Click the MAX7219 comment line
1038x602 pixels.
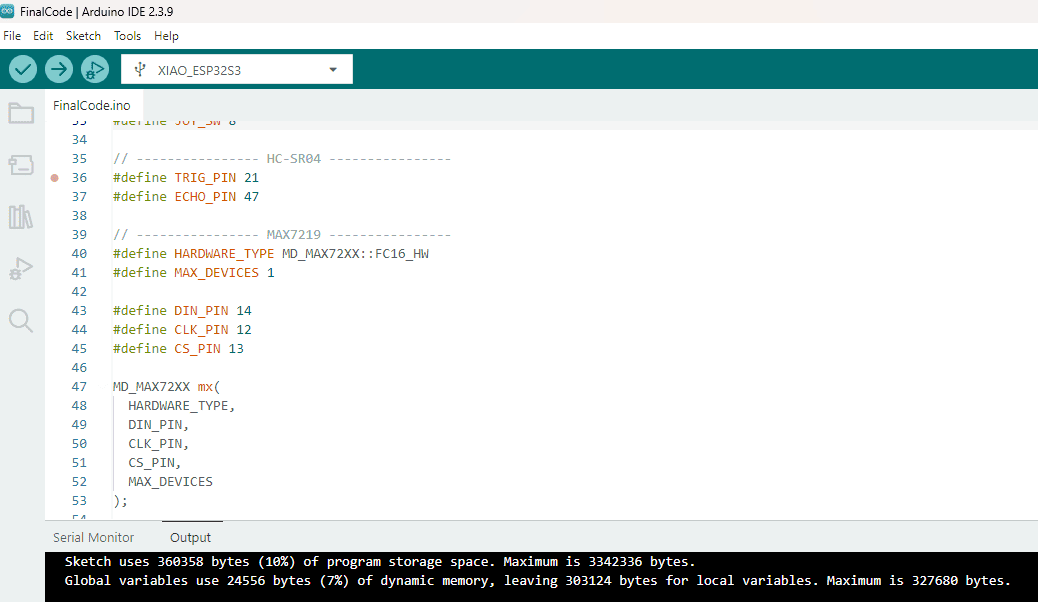[x=282, y=234]
